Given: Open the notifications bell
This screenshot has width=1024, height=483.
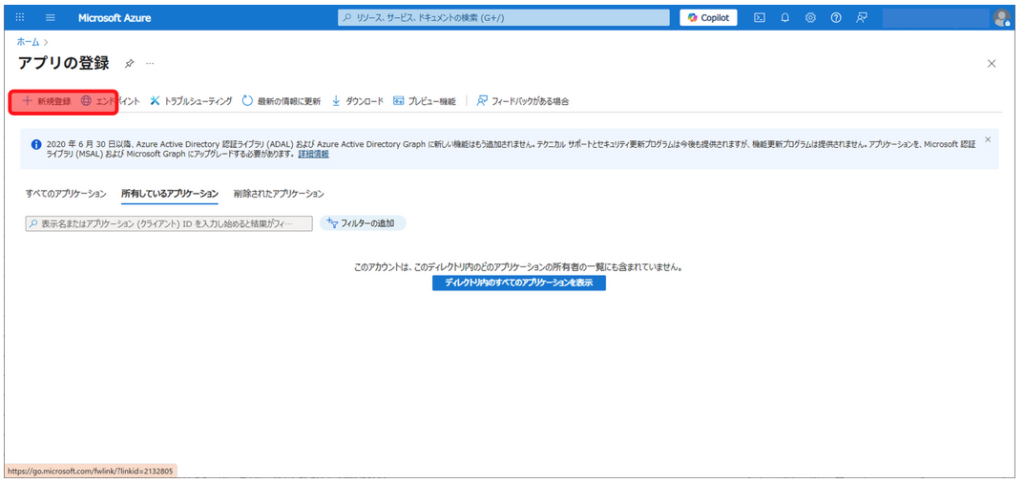Looking at the screenshot, I should (x=785, y=17).
